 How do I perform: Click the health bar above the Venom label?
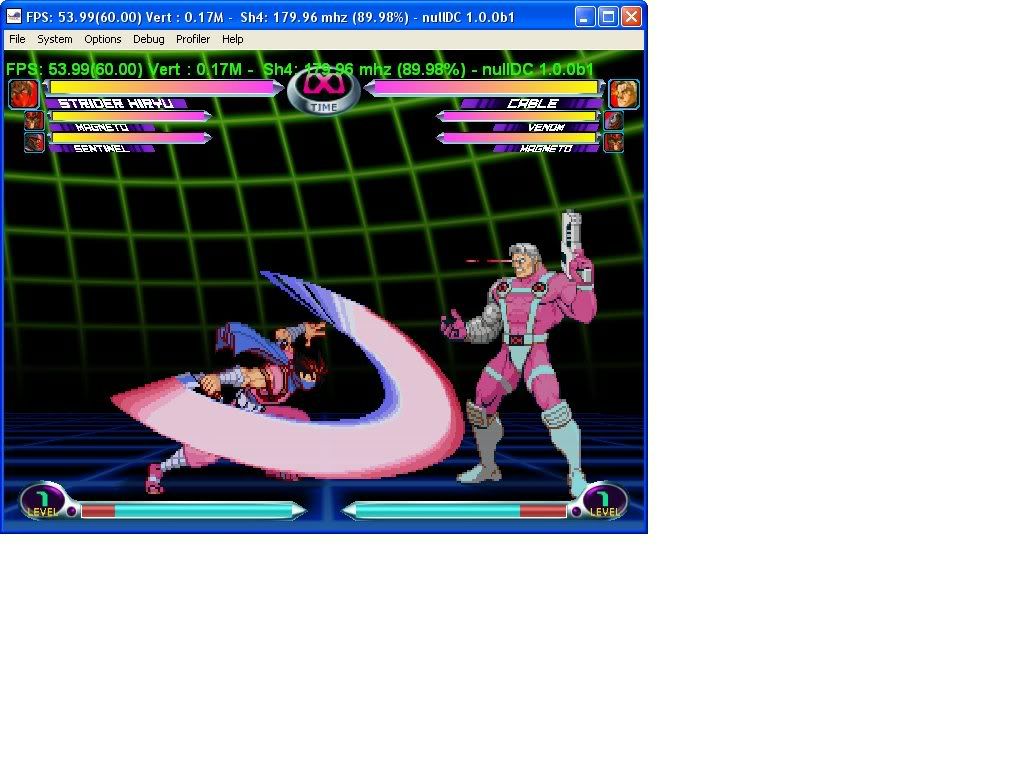point(519,116)
